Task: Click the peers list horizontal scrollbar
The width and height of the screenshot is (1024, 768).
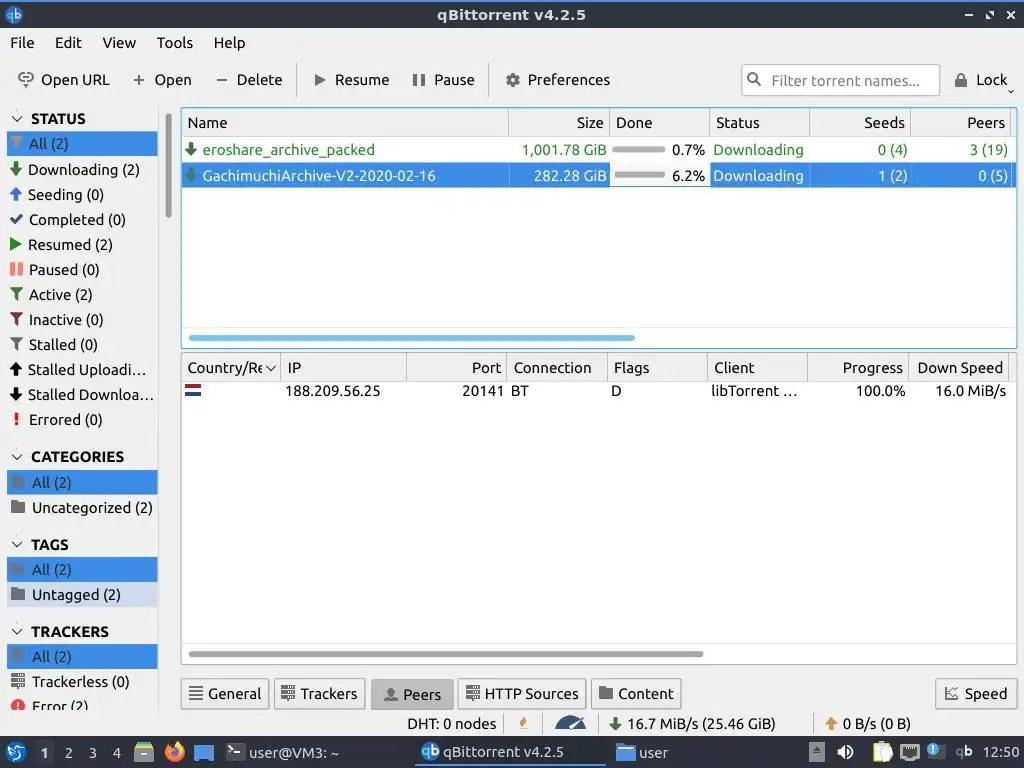Action: pyautogui.click(x=445, y=654)
